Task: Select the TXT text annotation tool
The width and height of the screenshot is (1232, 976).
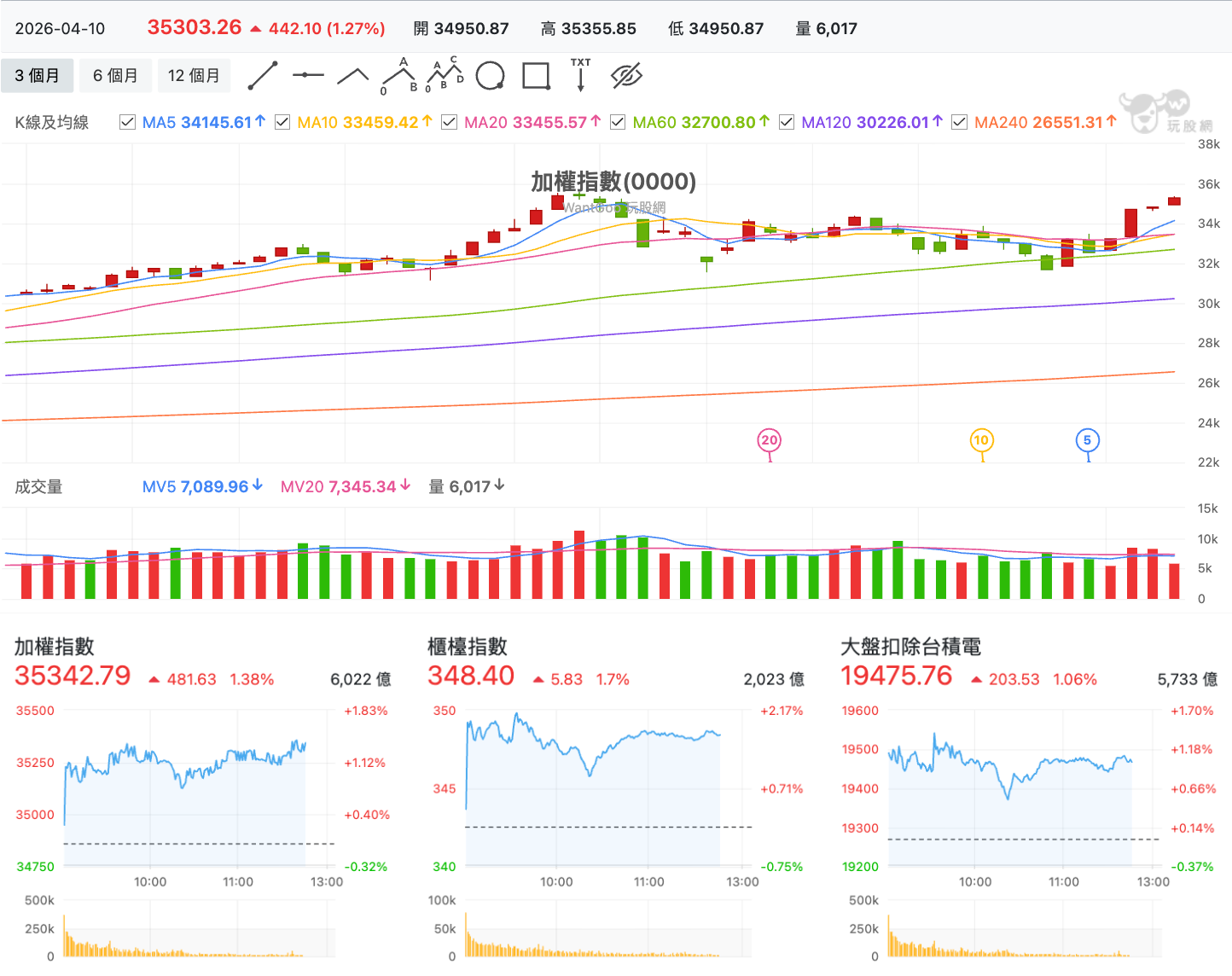Action: coord(581,74)
